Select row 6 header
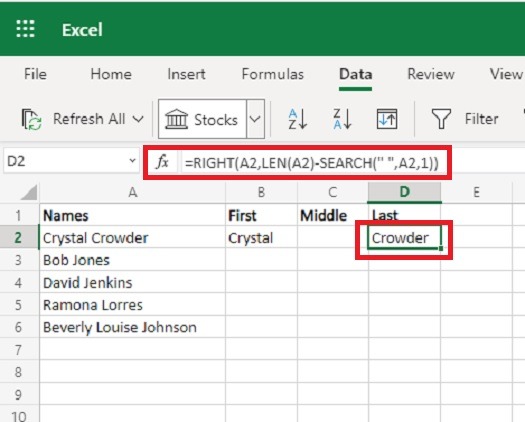The width and height of the screenshot is (525, 422). [x=19, y=327]
